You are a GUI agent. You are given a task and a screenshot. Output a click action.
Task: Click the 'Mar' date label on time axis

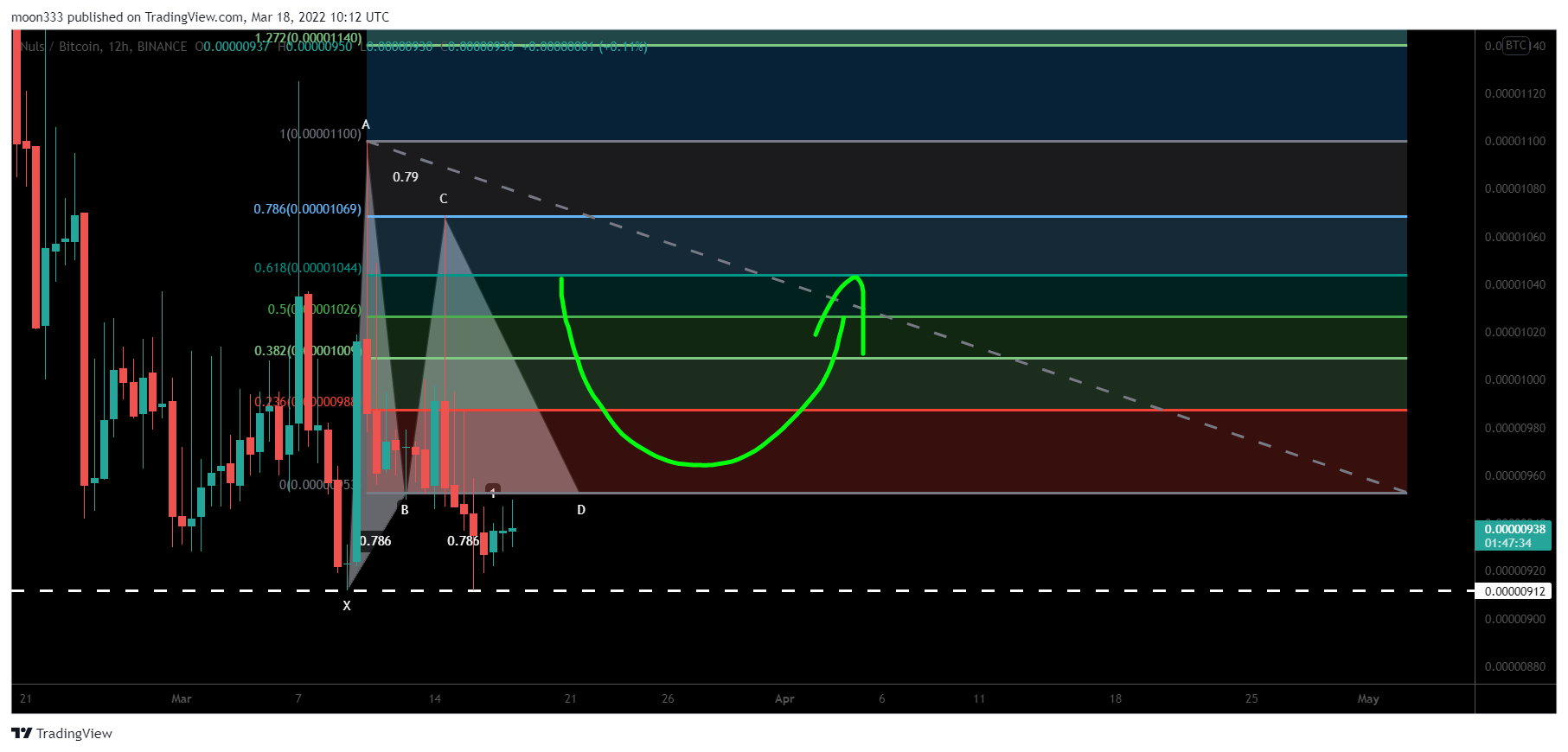click(182, 698)
